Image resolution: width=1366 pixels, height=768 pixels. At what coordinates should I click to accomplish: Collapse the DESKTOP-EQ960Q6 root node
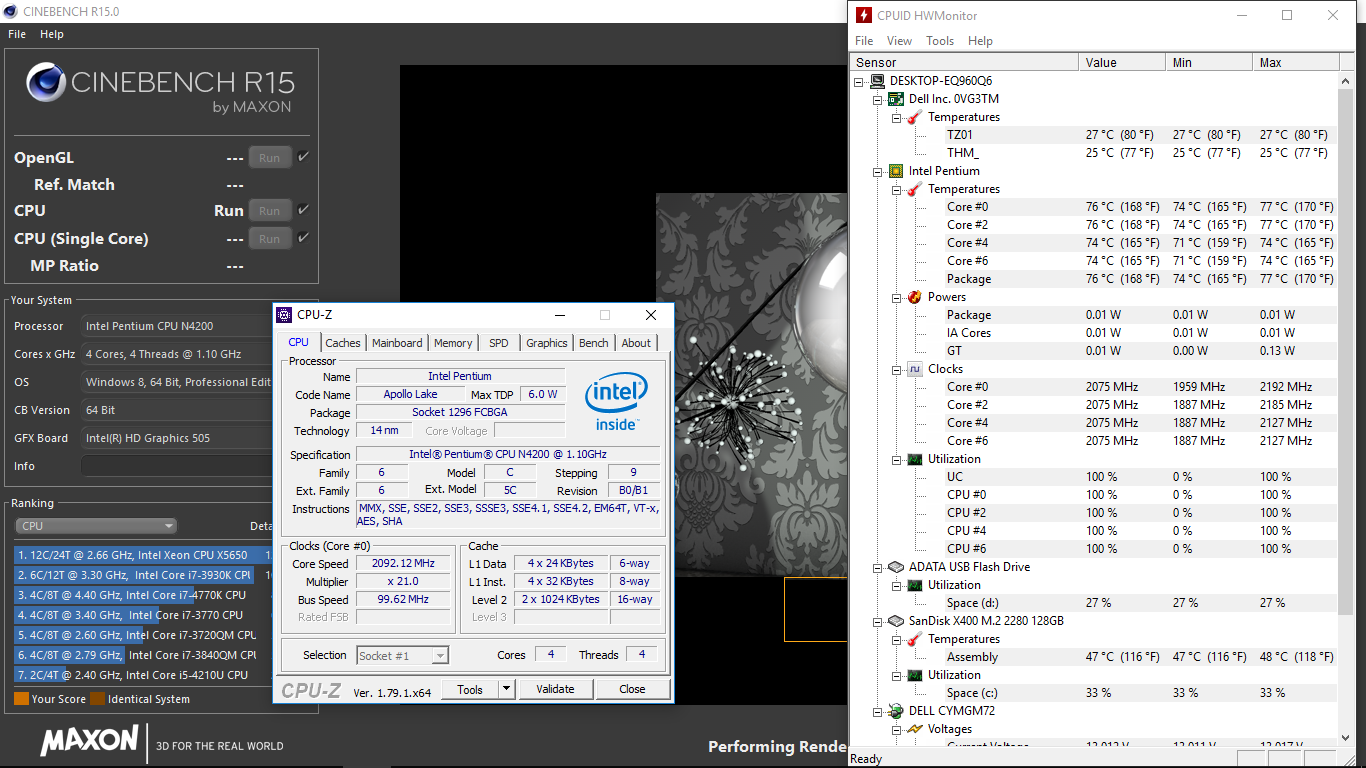pos(860,81)
